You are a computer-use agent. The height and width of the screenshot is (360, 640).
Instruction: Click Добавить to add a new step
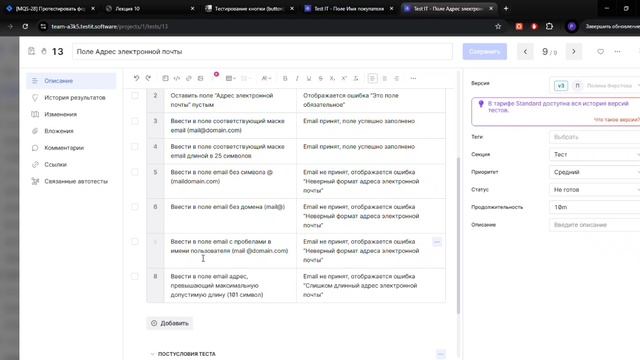170,323
